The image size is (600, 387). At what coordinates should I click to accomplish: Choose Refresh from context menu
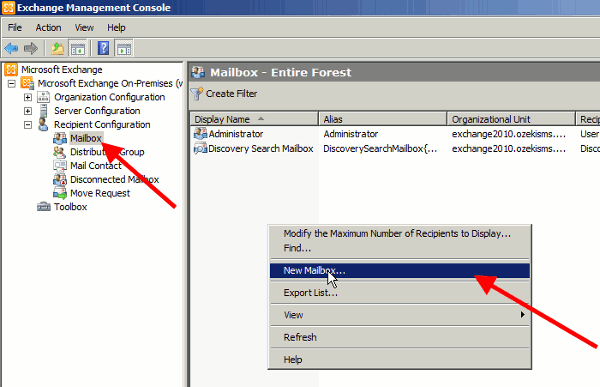400,337
